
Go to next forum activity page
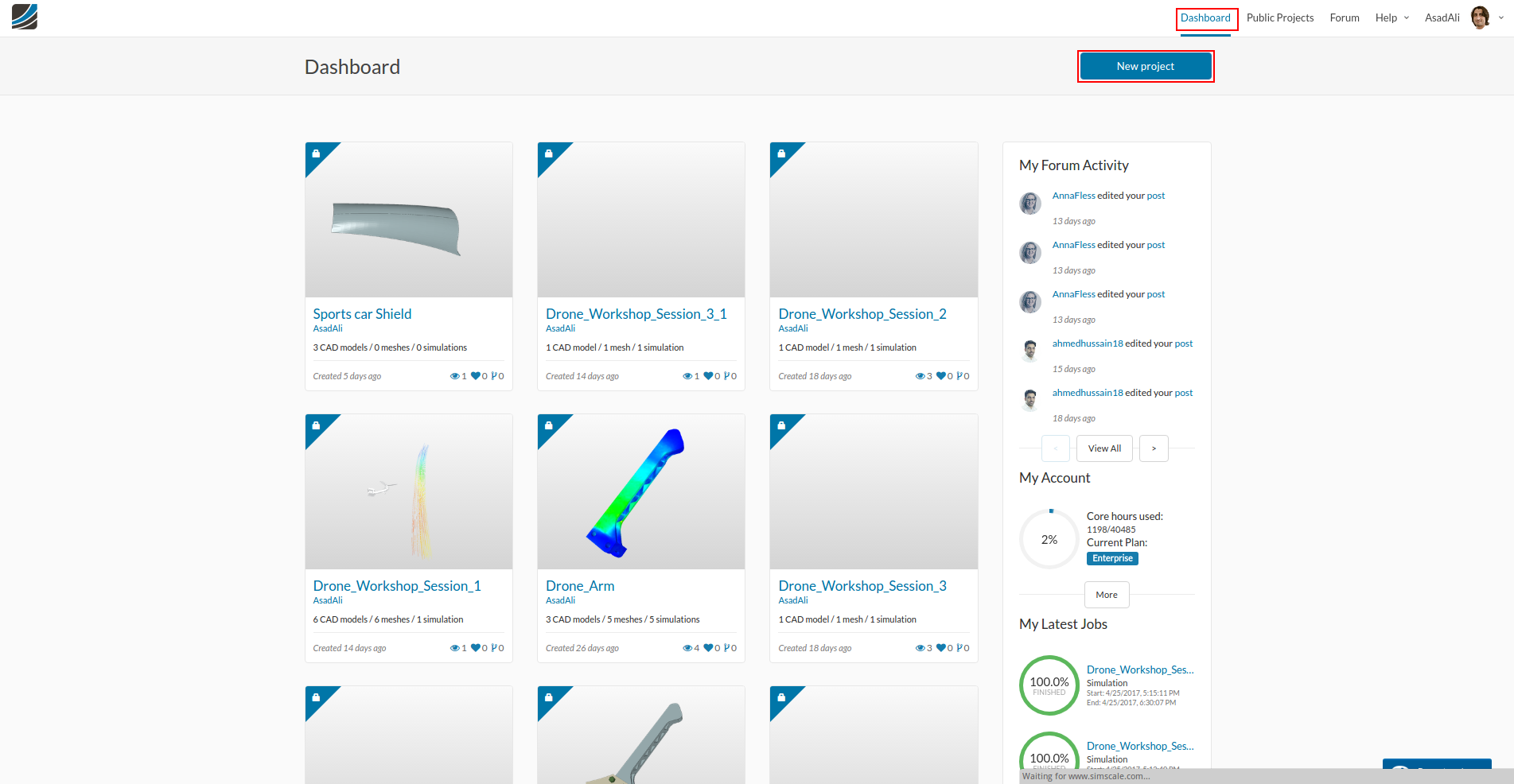1154,448
